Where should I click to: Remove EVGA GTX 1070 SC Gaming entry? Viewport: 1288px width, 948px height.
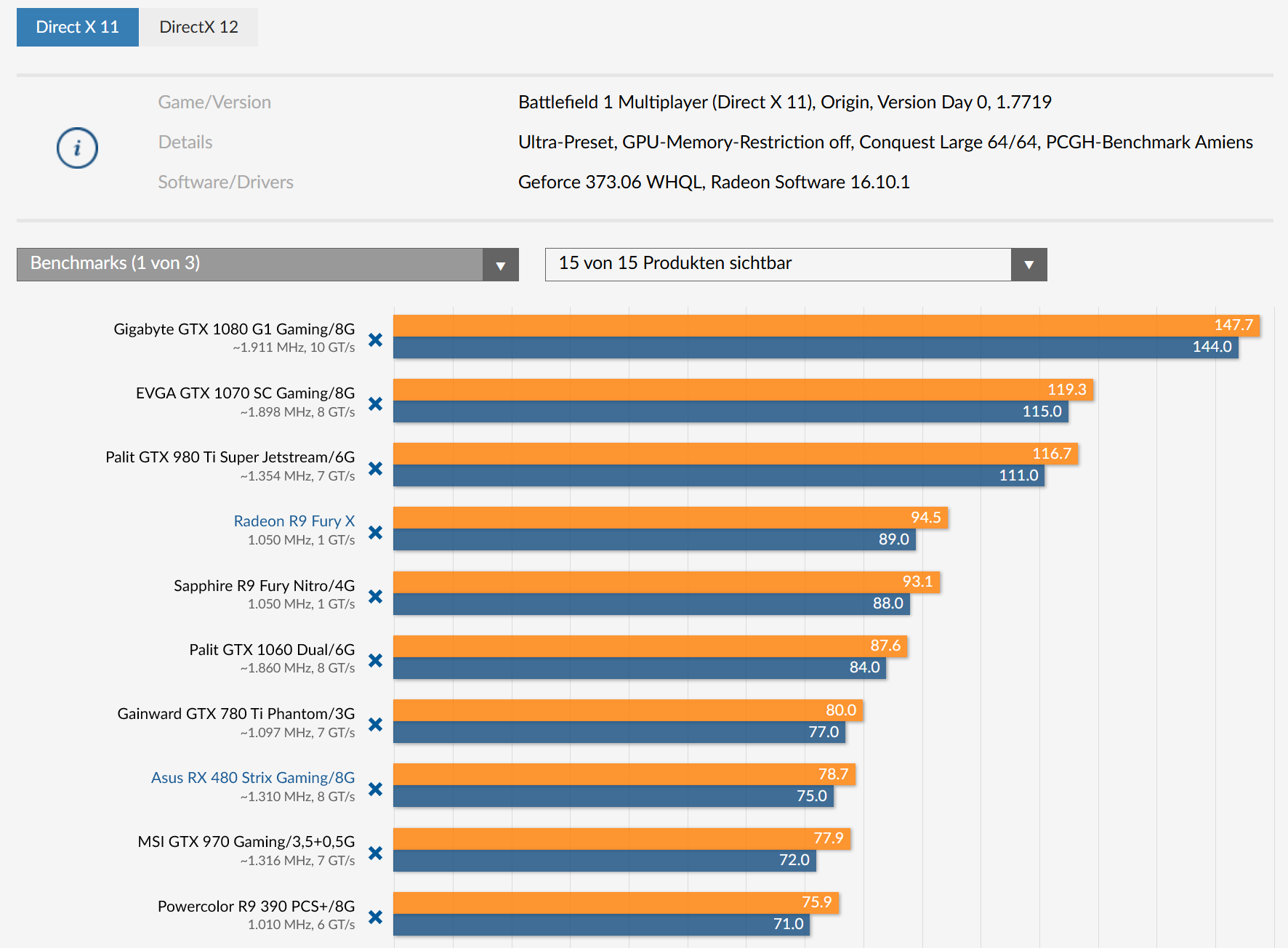click(x=375, y=403)
